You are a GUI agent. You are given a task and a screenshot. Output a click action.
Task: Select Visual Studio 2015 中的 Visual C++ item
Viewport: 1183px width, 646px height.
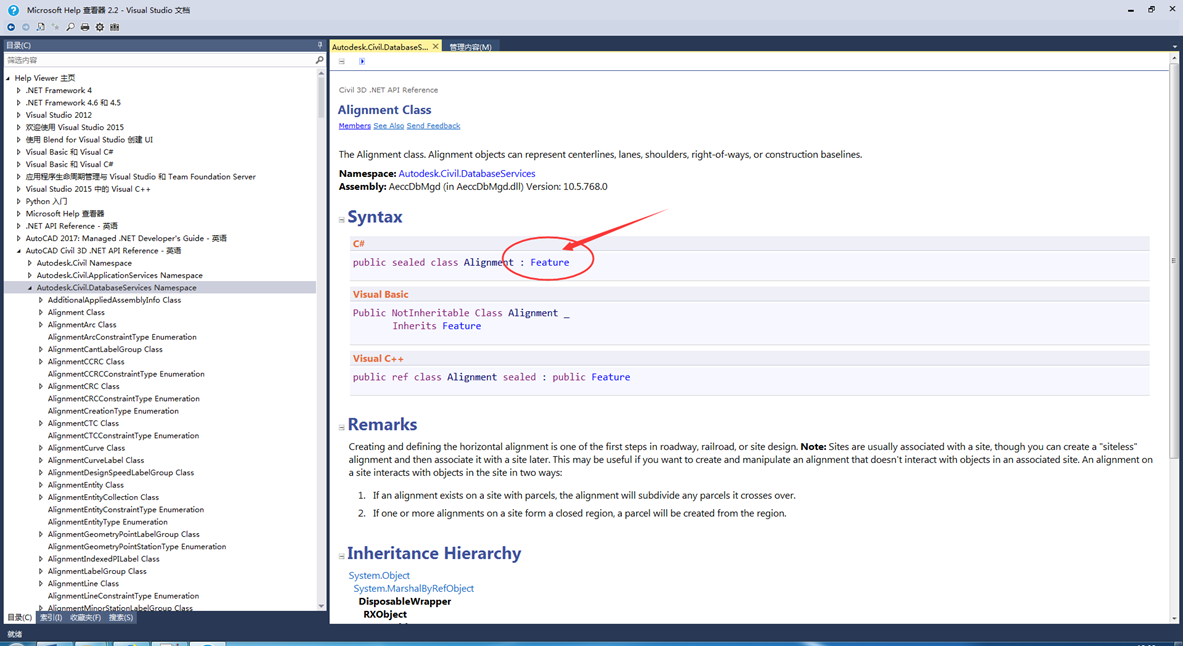coord(88,189)
